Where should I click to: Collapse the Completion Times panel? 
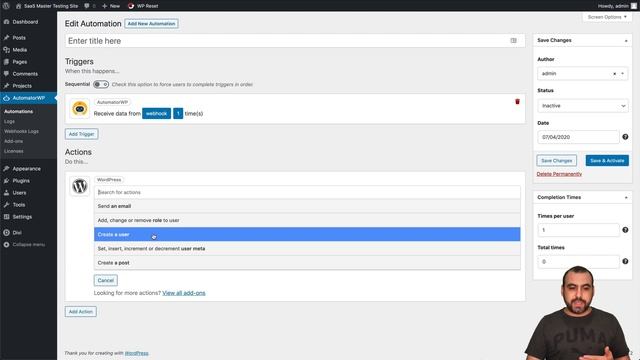626,198
